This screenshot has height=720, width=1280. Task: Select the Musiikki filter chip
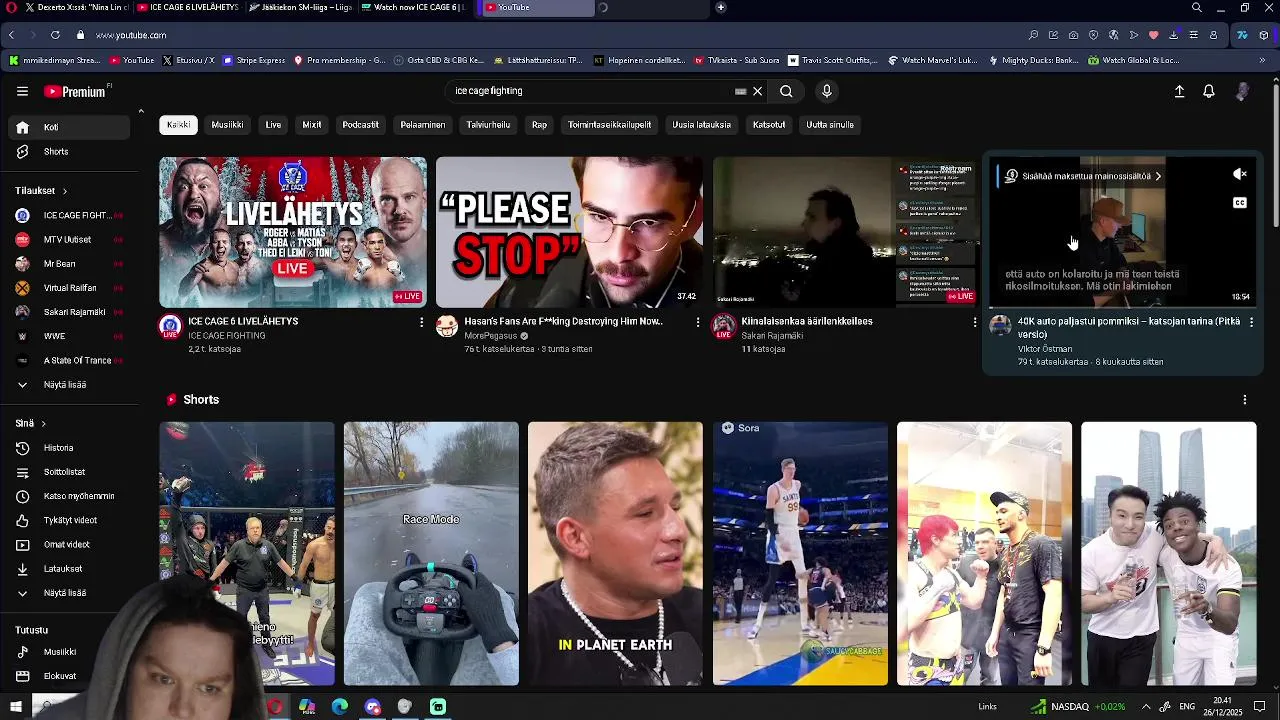(227, 125)
